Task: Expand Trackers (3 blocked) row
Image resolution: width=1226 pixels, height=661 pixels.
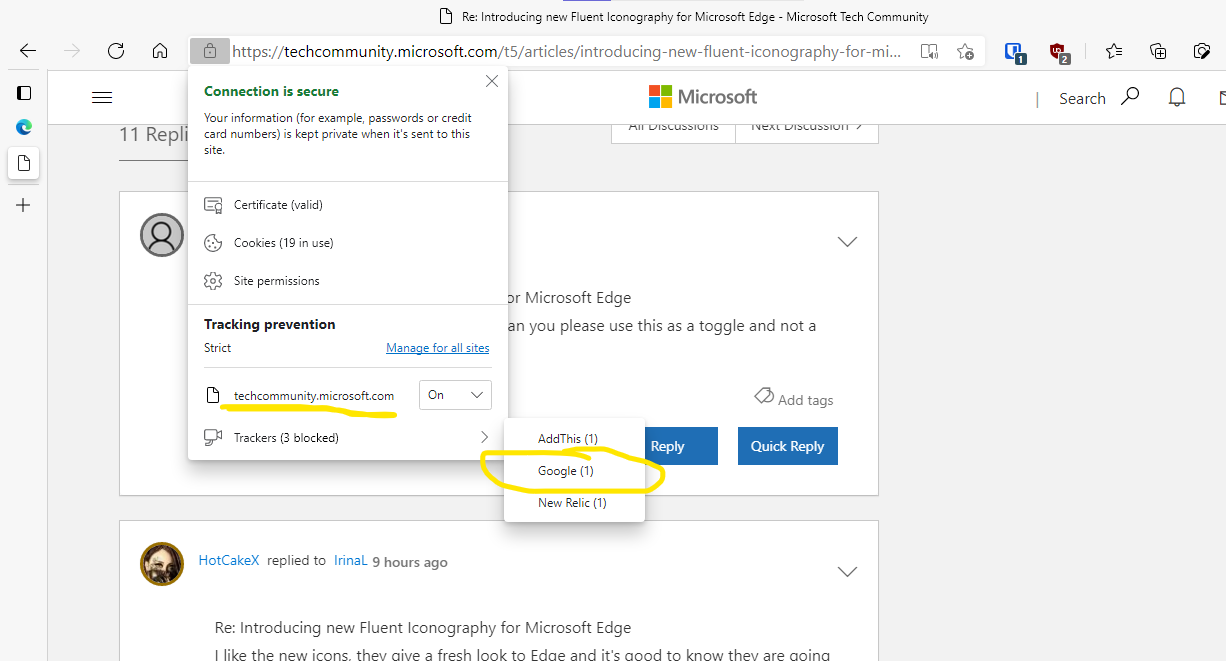Action: pos(348,438)
